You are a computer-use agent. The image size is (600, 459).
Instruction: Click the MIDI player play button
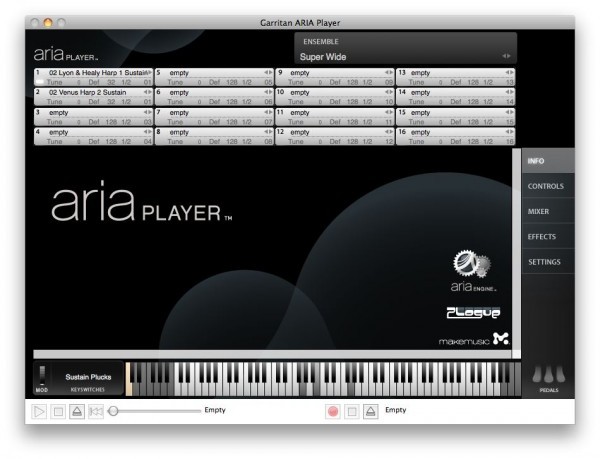[39, 412]
